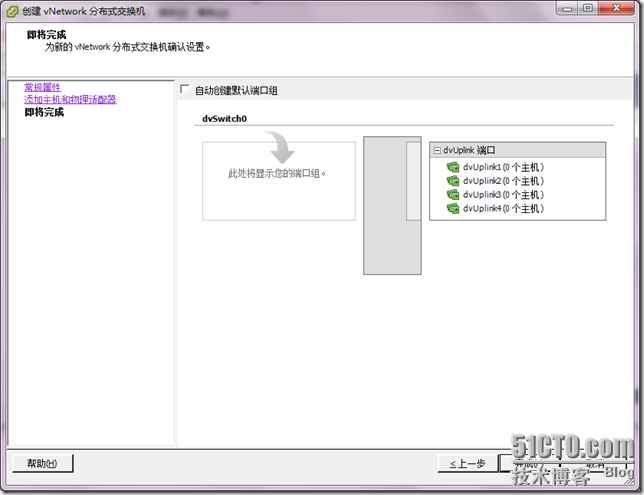Select dvUplink2 (0 个主机) row

point(495,181)
